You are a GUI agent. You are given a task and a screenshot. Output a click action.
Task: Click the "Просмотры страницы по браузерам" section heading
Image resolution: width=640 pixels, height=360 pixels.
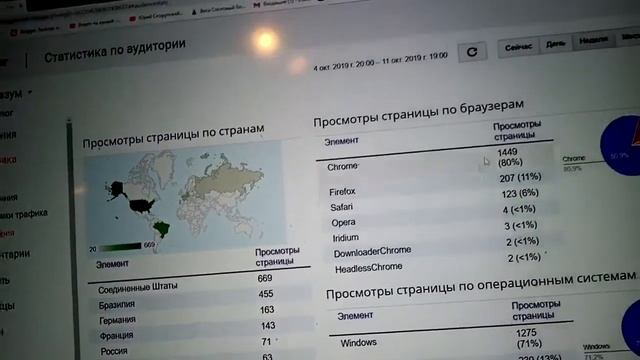click(x=418, y=113)
